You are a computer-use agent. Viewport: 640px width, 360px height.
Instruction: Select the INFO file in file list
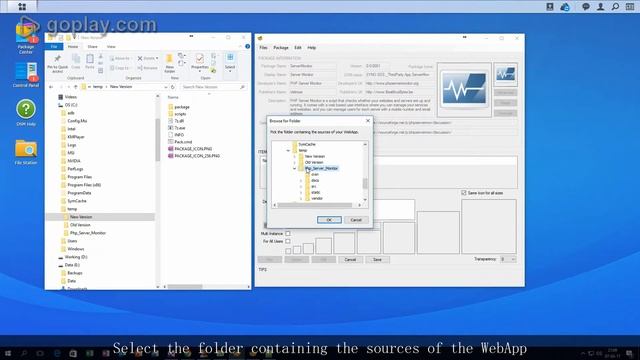(176, 135)
